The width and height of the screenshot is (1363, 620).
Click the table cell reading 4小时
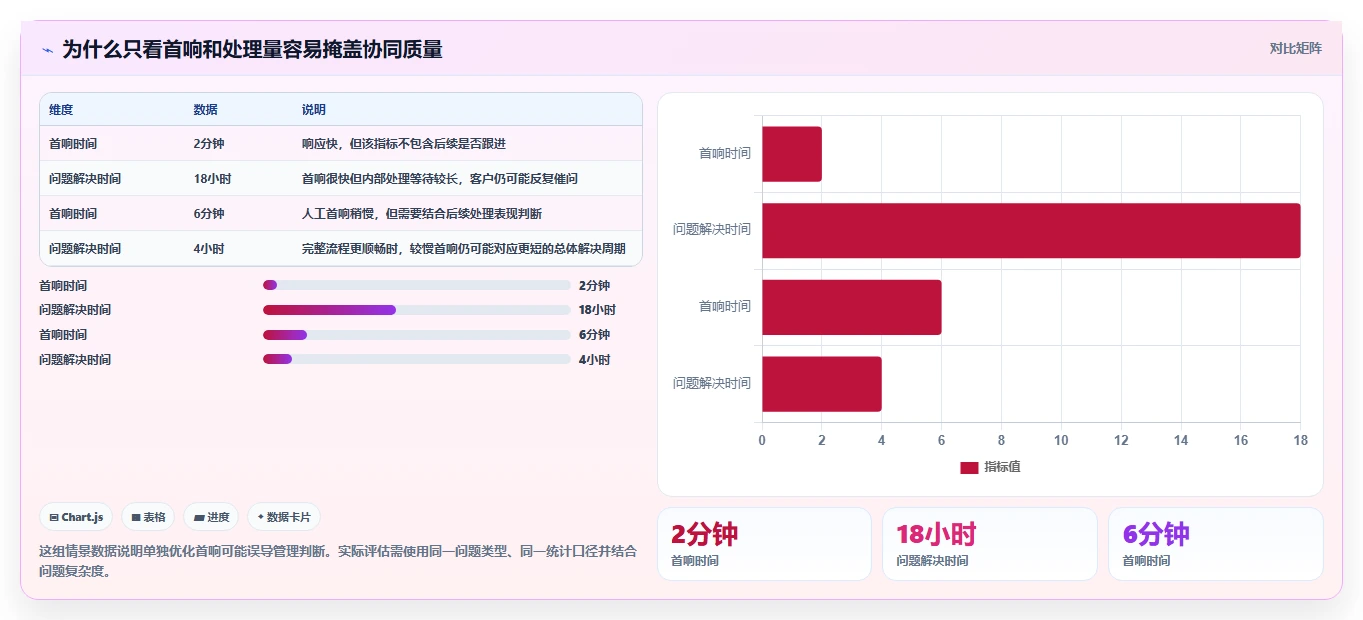pyautogui.click(x=209, y=249)
